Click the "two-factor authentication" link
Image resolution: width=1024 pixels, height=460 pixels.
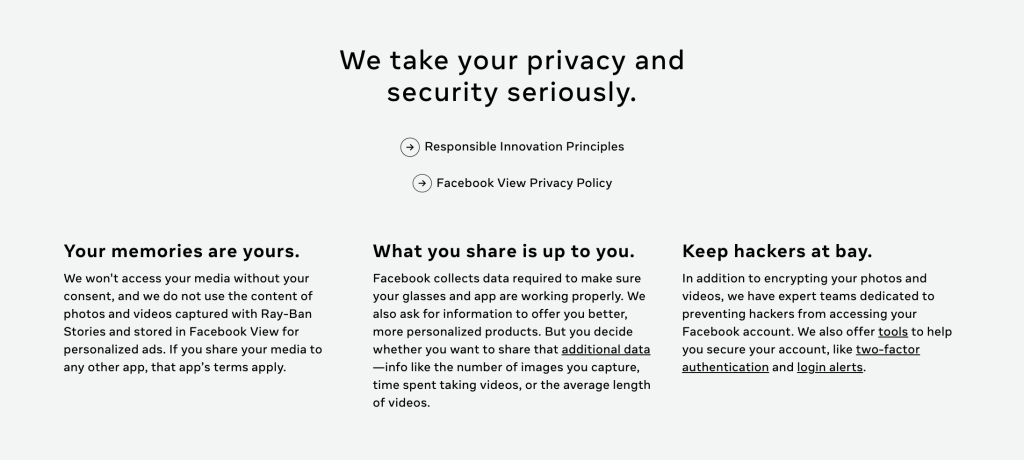(x=888, y=350)
